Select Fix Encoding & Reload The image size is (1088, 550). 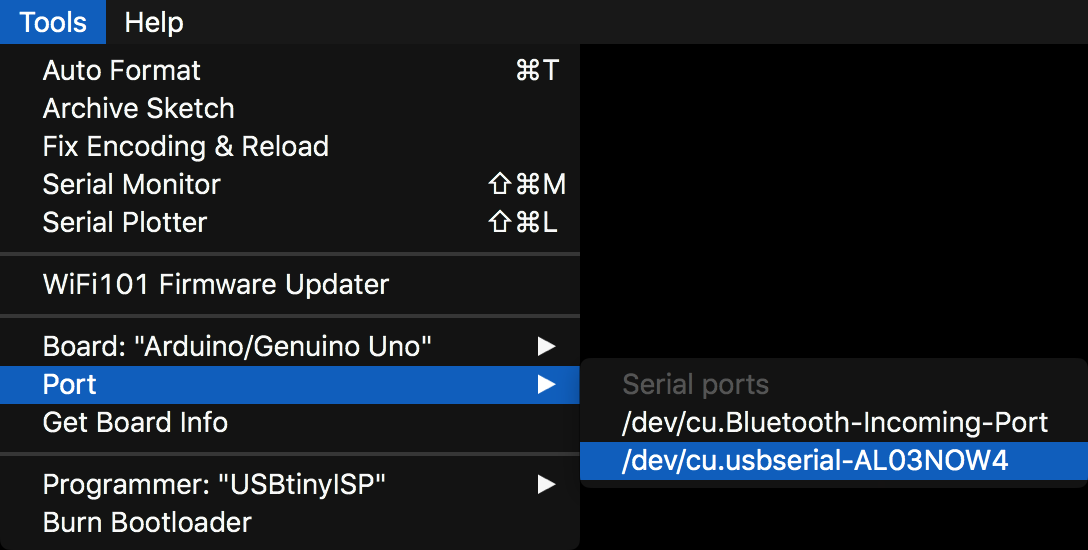coord(185,146)
